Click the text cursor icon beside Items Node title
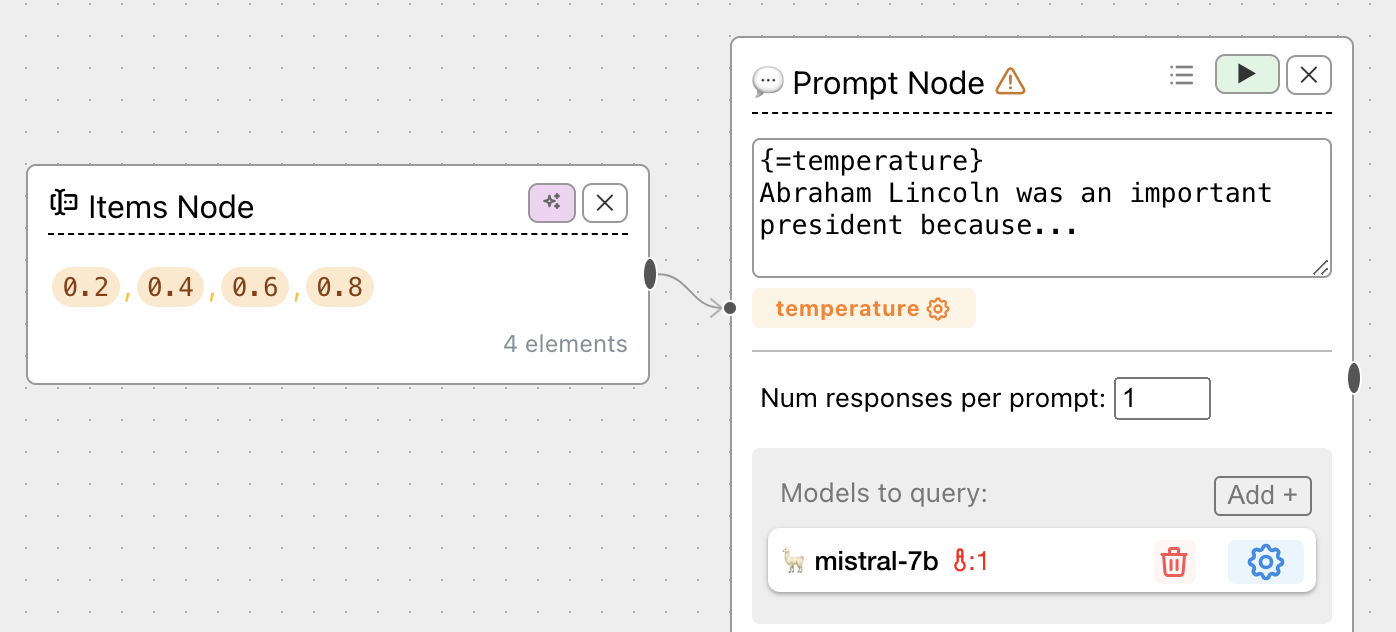 pos(64,204)
